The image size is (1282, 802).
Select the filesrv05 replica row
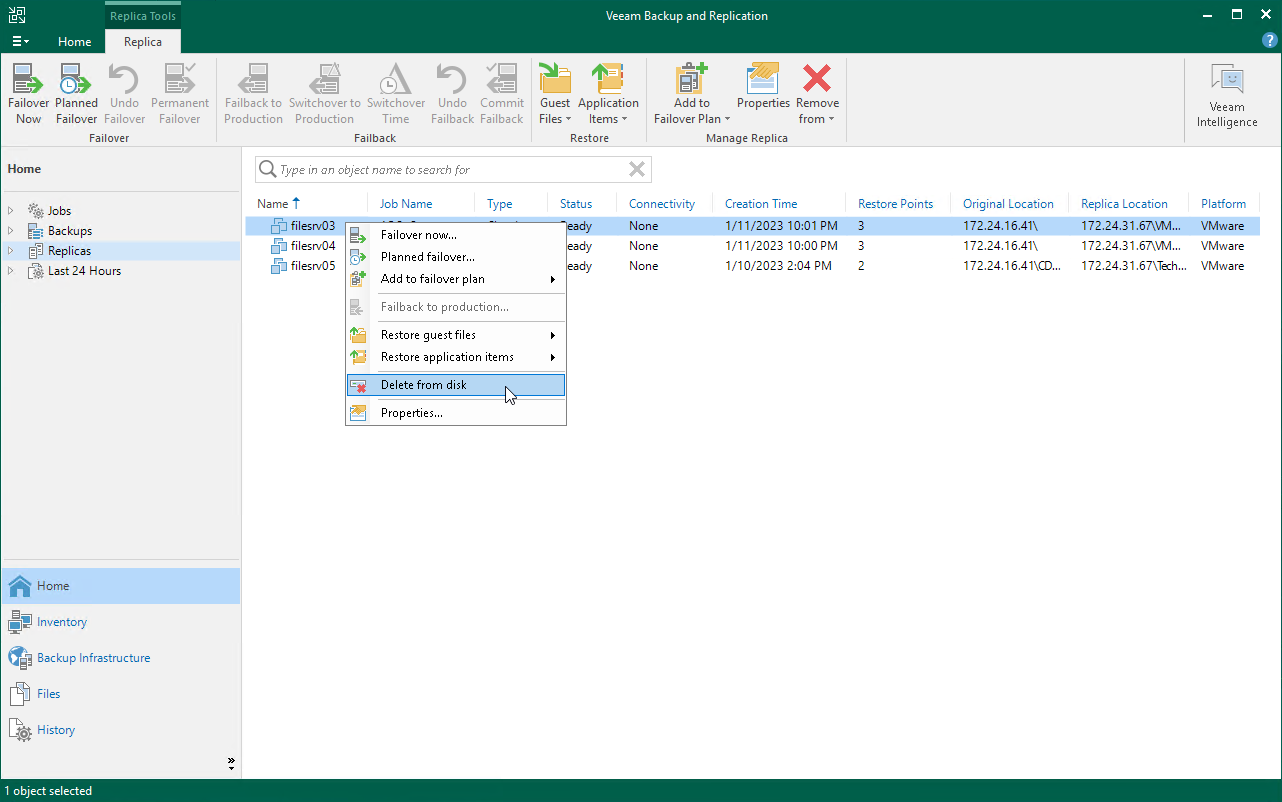[752, 266]
